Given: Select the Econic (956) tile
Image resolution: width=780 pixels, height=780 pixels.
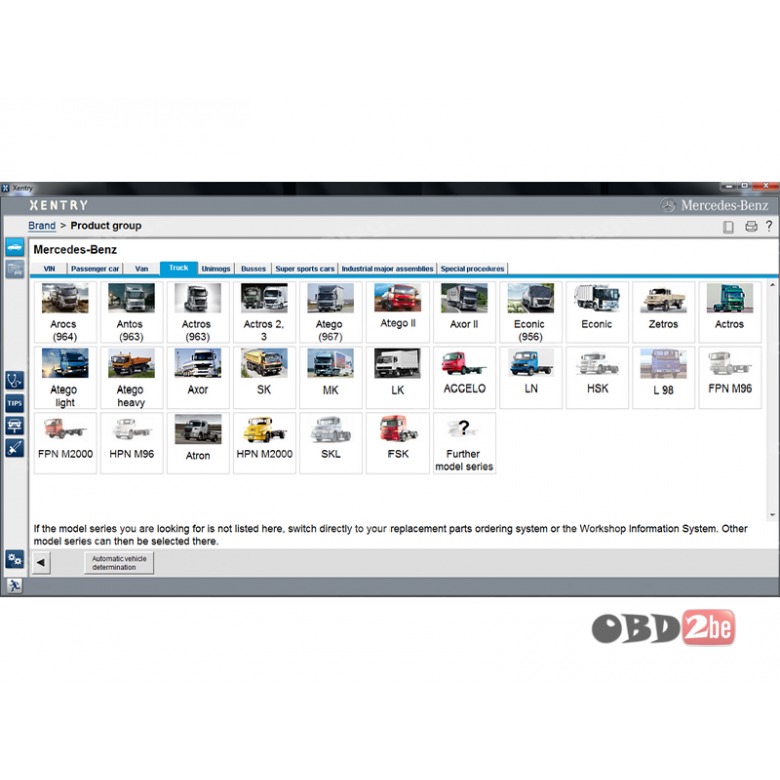Looking at the screenshot, I should [531, 312].
